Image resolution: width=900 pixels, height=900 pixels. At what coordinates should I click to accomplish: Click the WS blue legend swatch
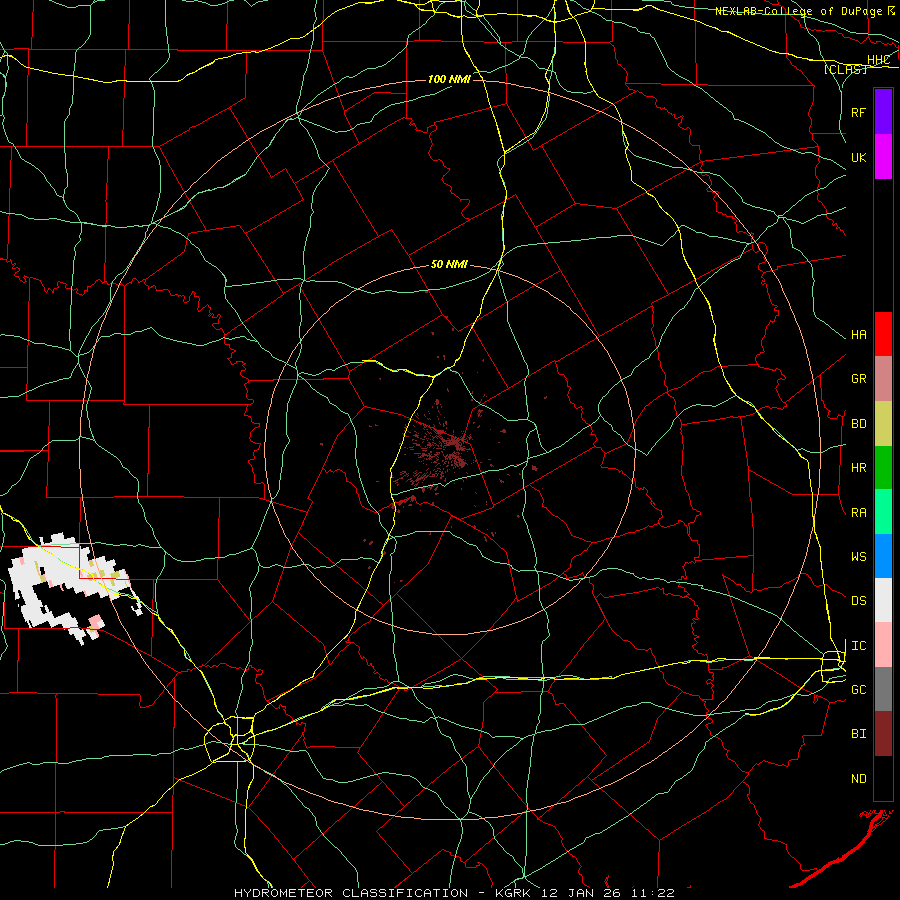click(883, 556)
